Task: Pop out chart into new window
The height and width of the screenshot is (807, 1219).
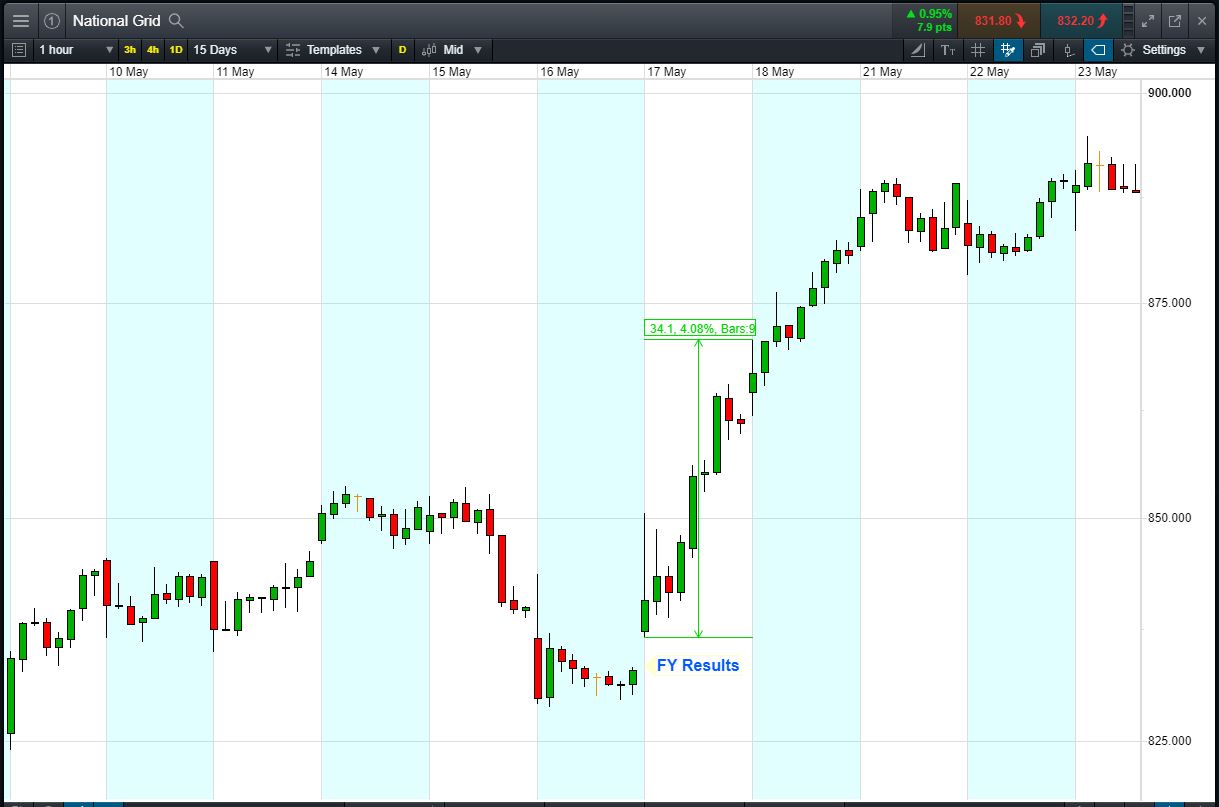Action: pyautogui.click(x=1175, y=20)
